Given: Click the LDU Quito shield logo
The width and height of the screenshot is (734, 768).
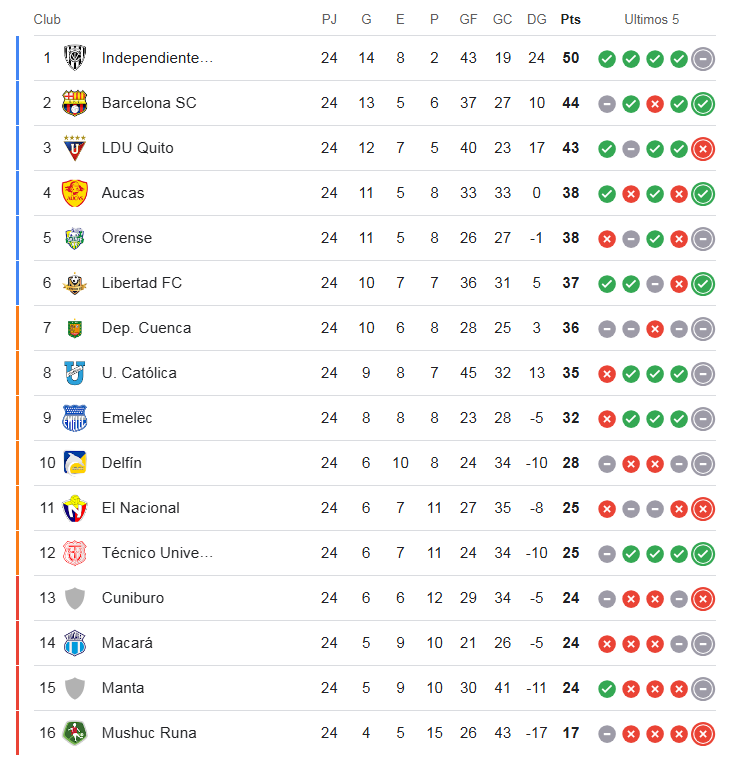Looking at the screenshot, I should (75, 148).
